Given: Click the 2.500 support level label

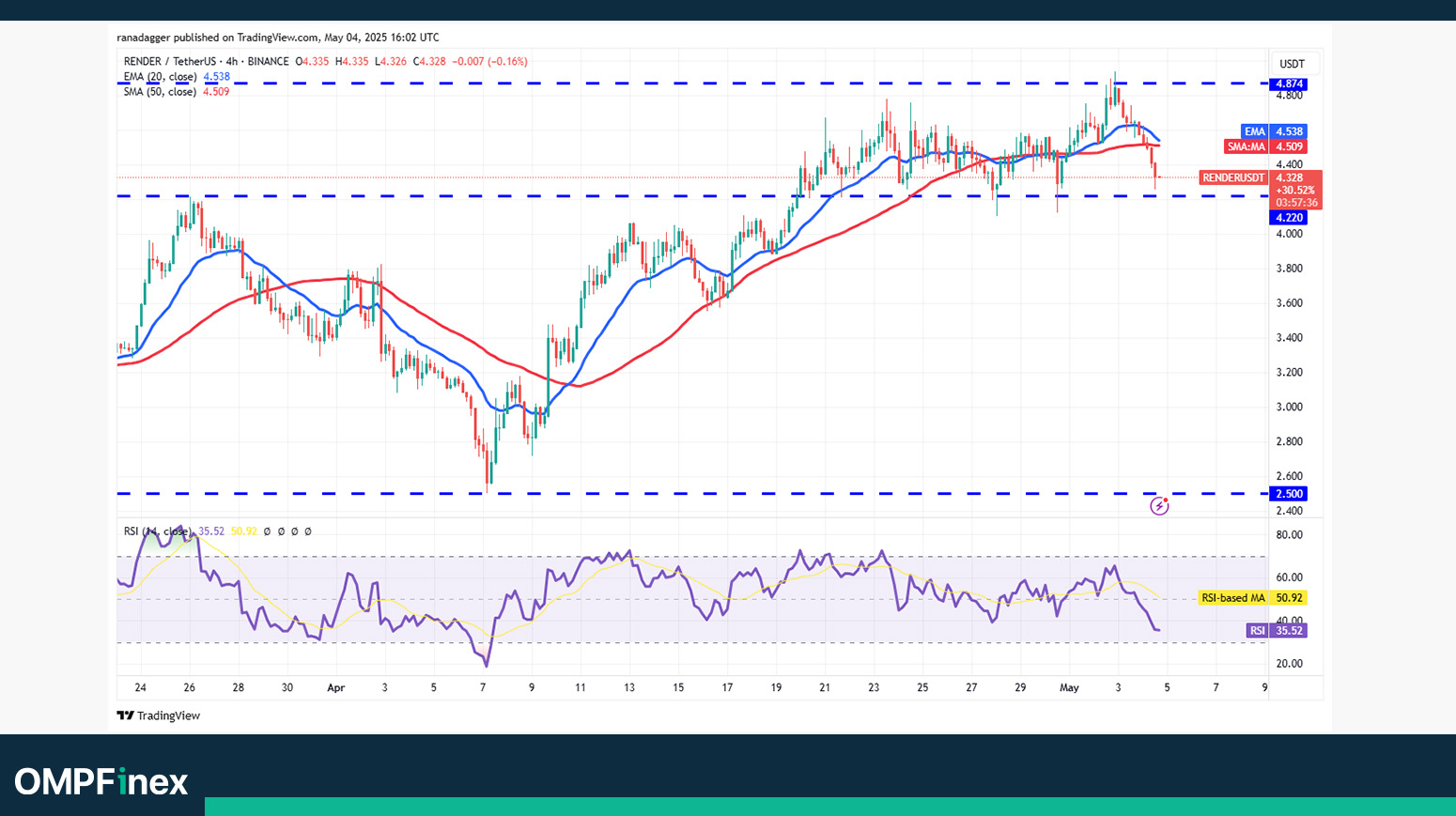Looking at the screenshot, I should 1289,494.
